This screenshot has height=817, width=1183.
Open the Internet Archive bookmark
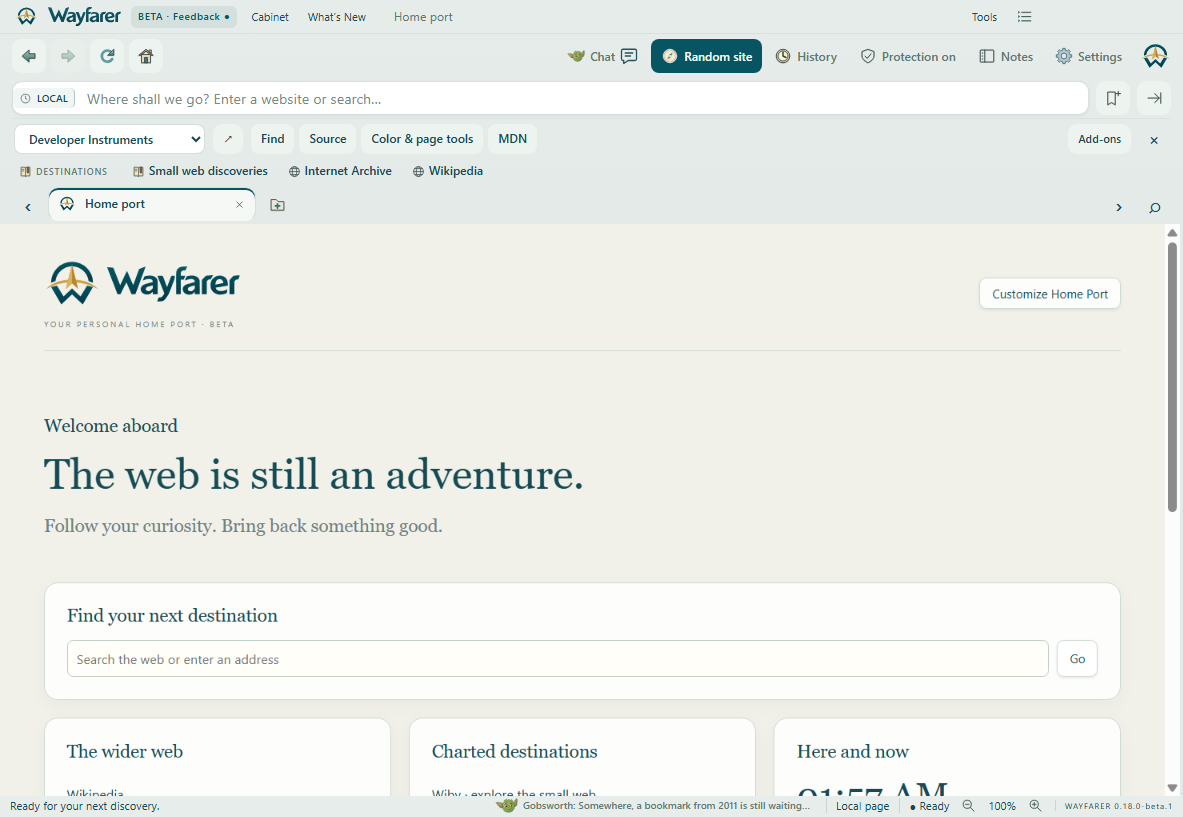click(x=340, y=171)
